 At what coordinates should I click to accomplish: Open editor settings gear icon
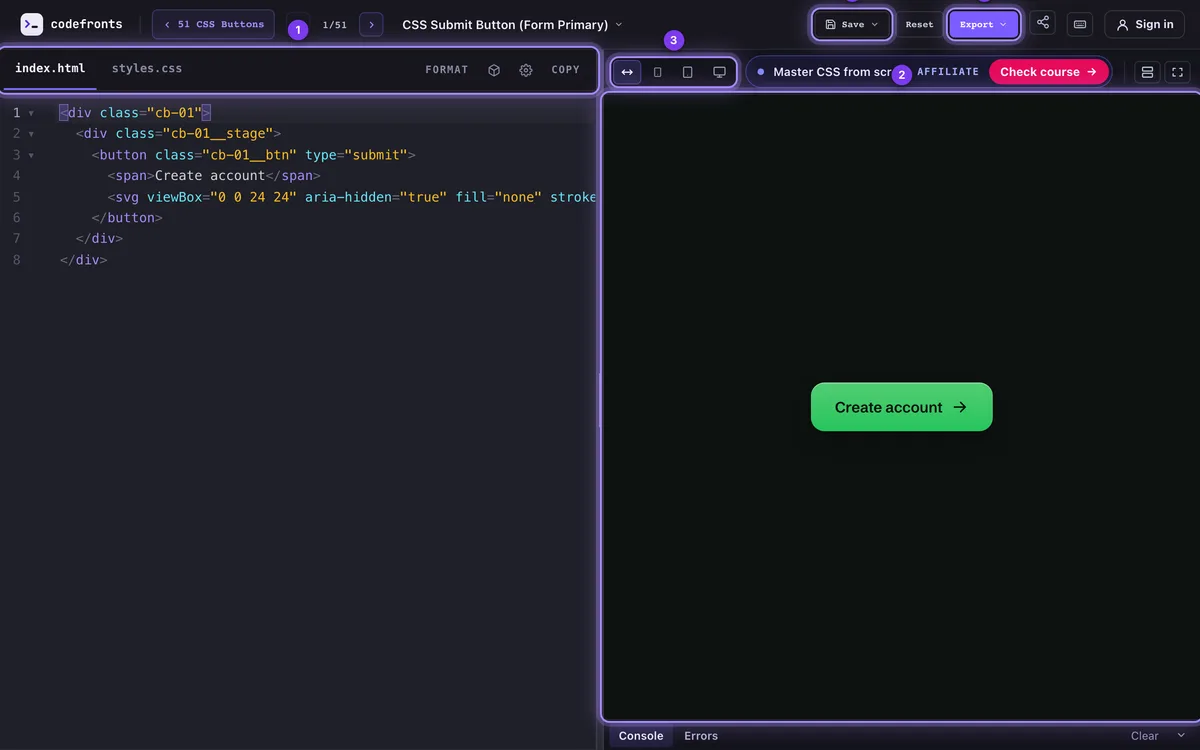point(526,70)
